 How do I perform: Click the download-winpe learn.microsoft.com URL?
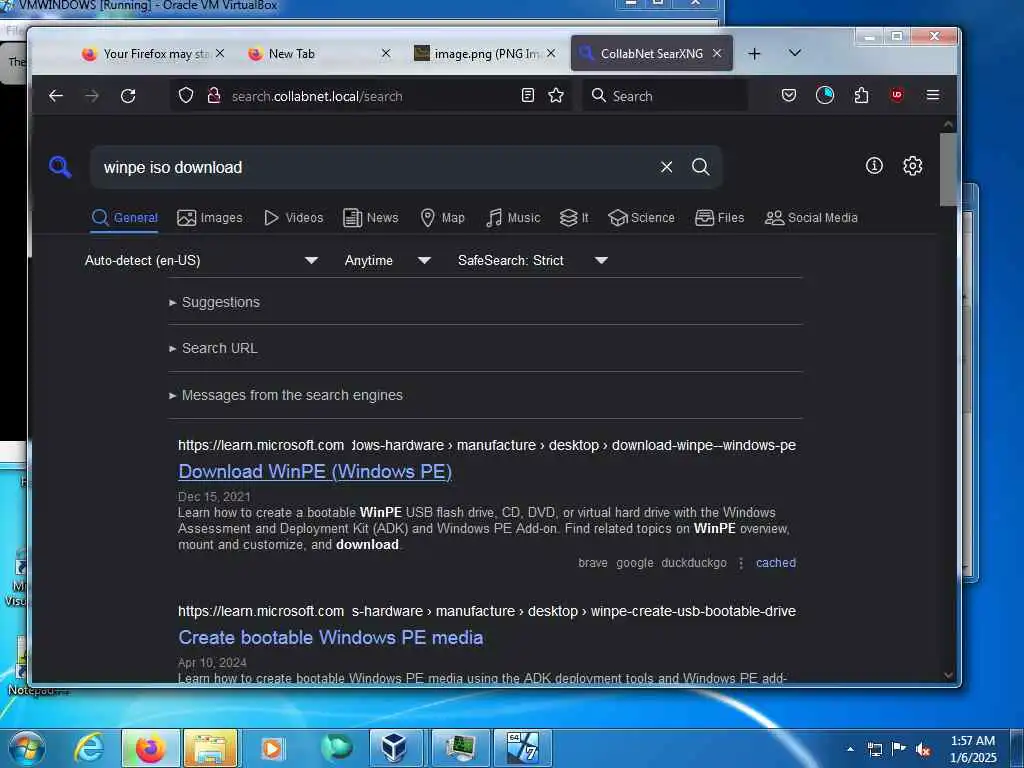[487, 445]
